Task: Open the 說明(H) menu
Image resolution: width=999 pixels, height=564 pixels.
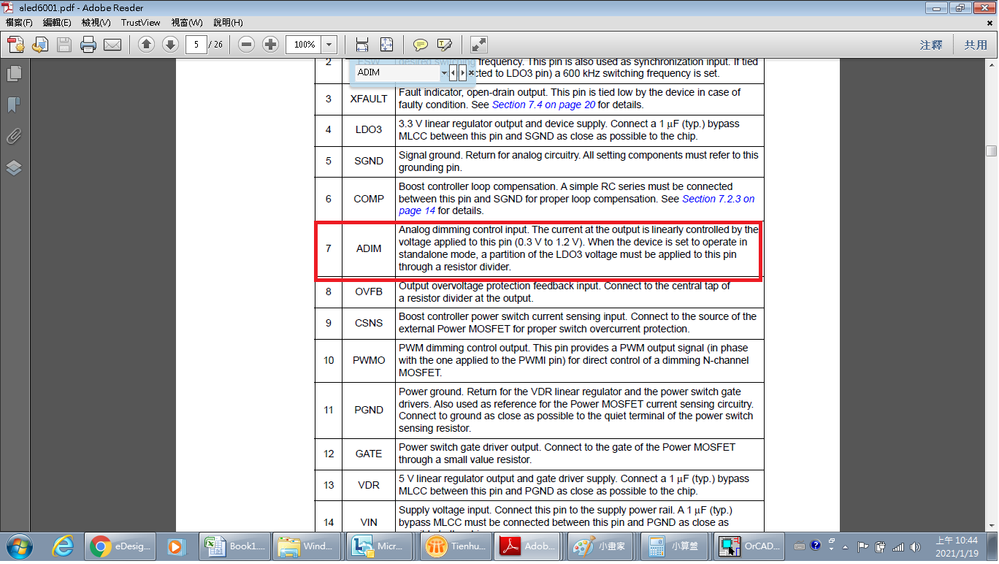Action: coord(227,22)
